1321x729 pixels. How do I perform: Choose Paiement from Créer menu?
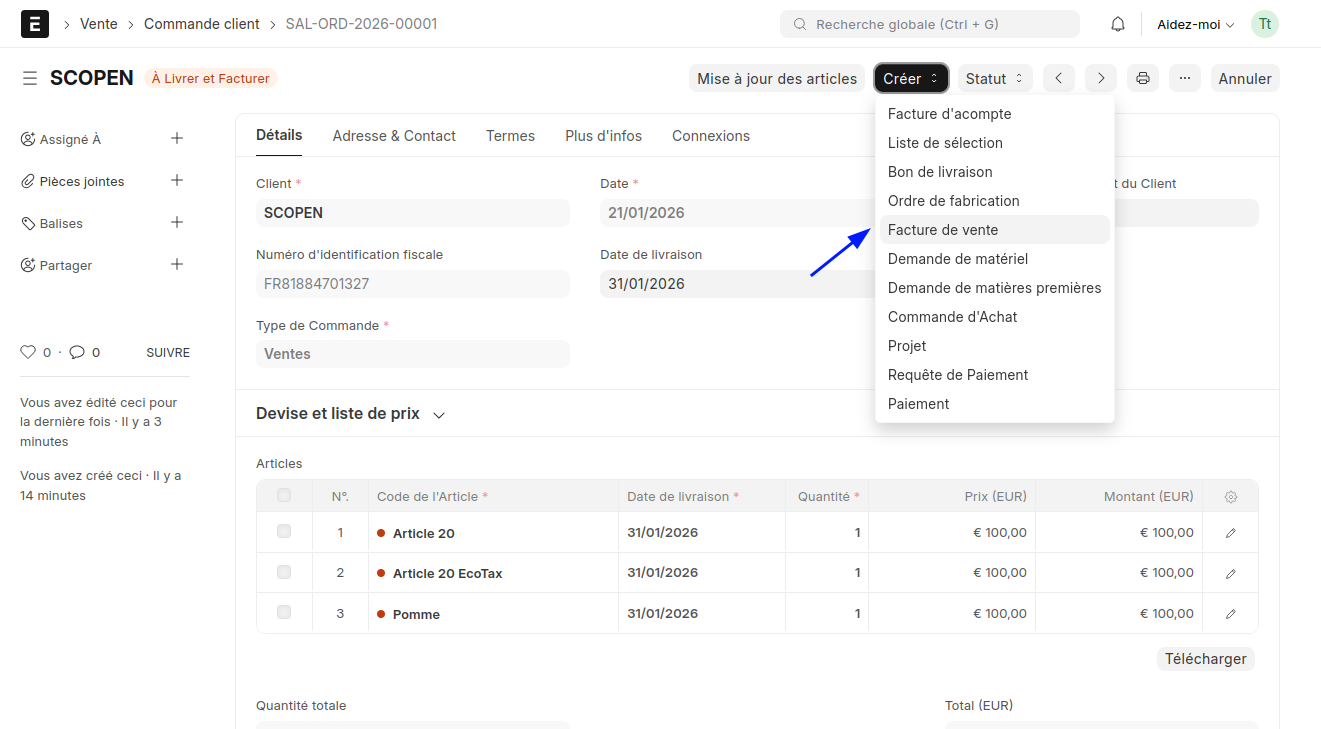995,404
